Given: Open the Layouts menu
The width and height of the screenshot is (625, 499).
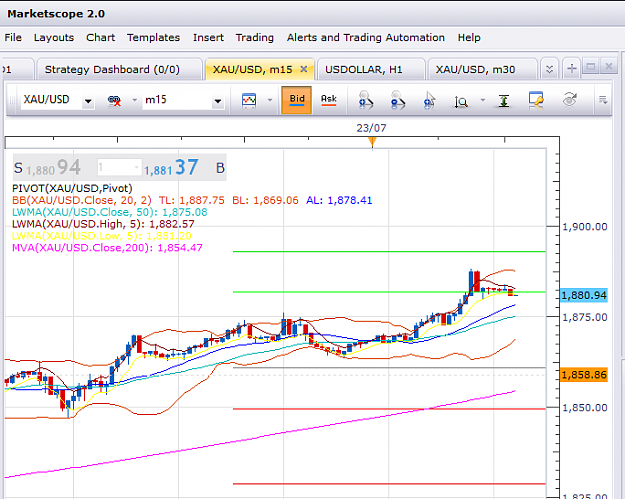Looking at the screenshot, I should point(54,37).
